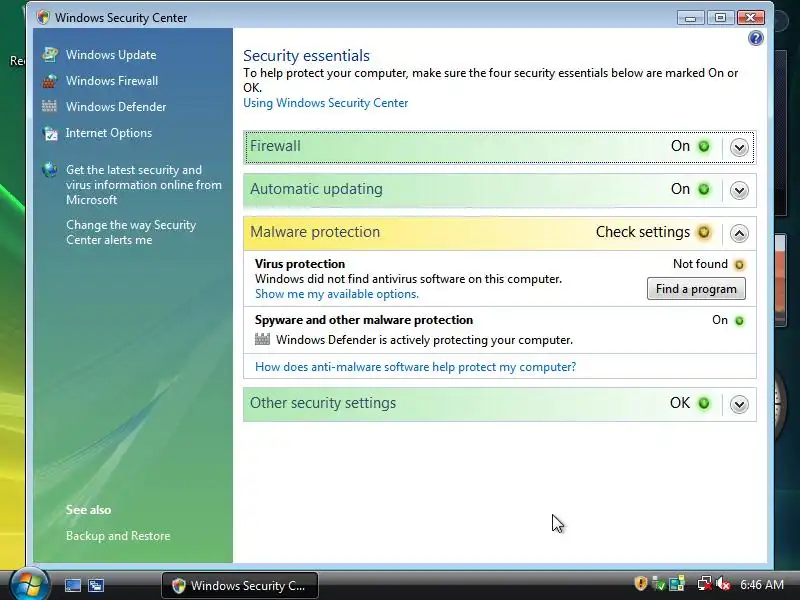The width and height of the screenshot is (800, 600).
Task: Click the Windows Firewall brick-wall icon
Action: pos(49,81)
